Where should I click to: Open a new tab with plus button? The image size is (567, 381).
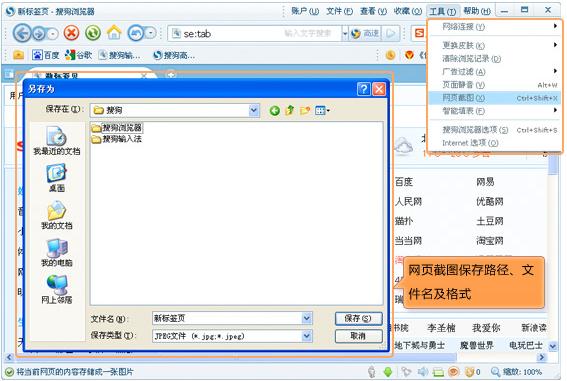[171, 74]
